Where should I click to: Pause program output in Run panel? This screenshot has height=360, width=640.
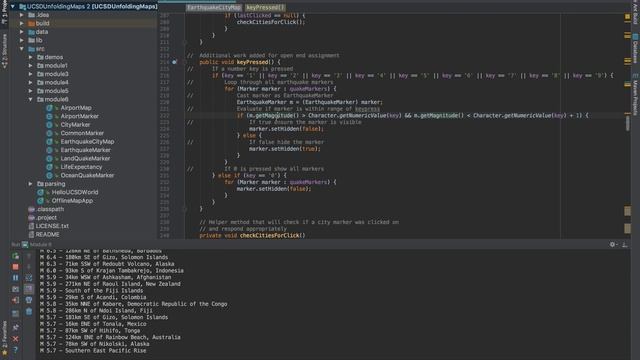pyautogui.click(x=16, y=278)
